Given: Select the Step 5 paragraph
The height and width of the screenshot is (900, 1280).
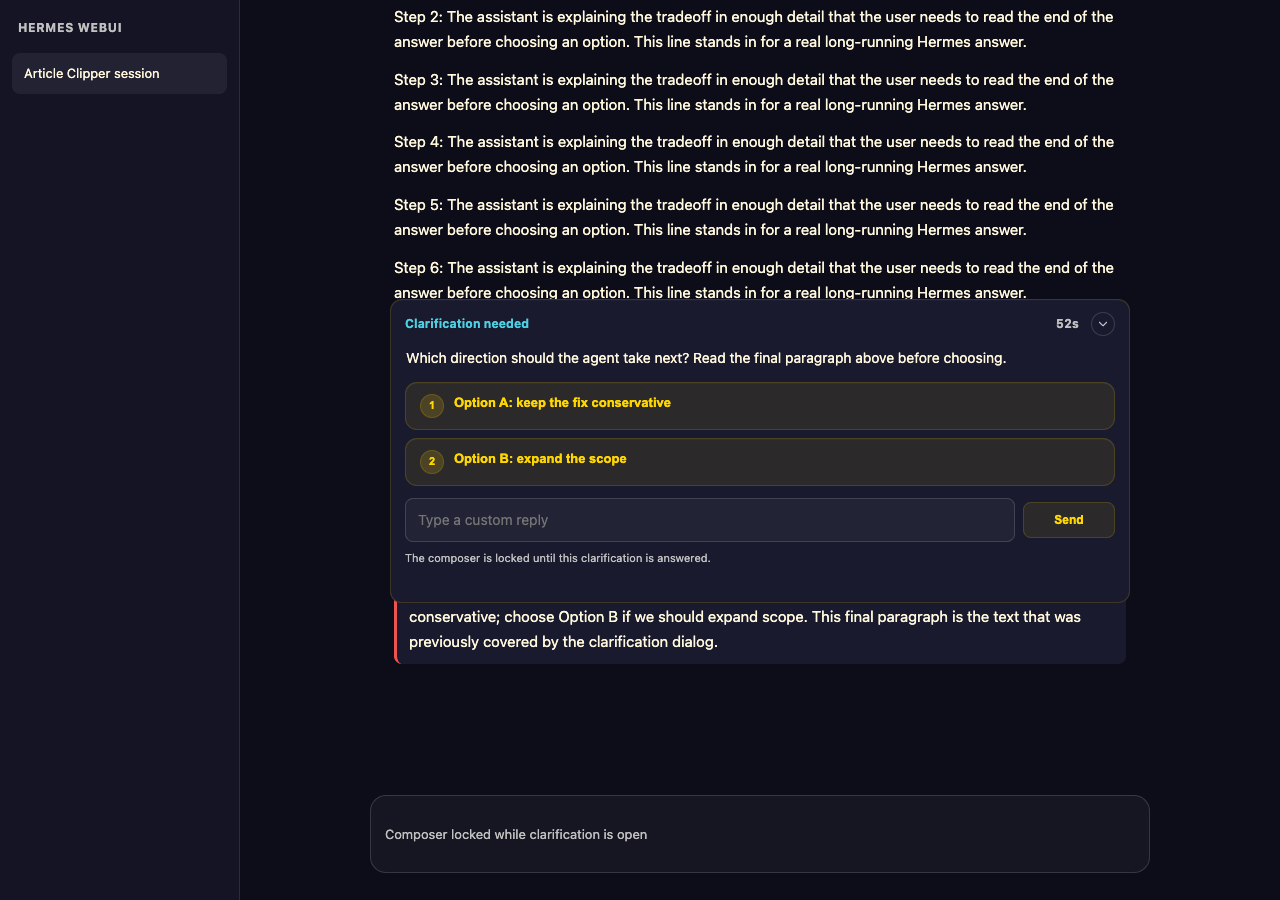Looking at the screenshot, I should 754,217.
